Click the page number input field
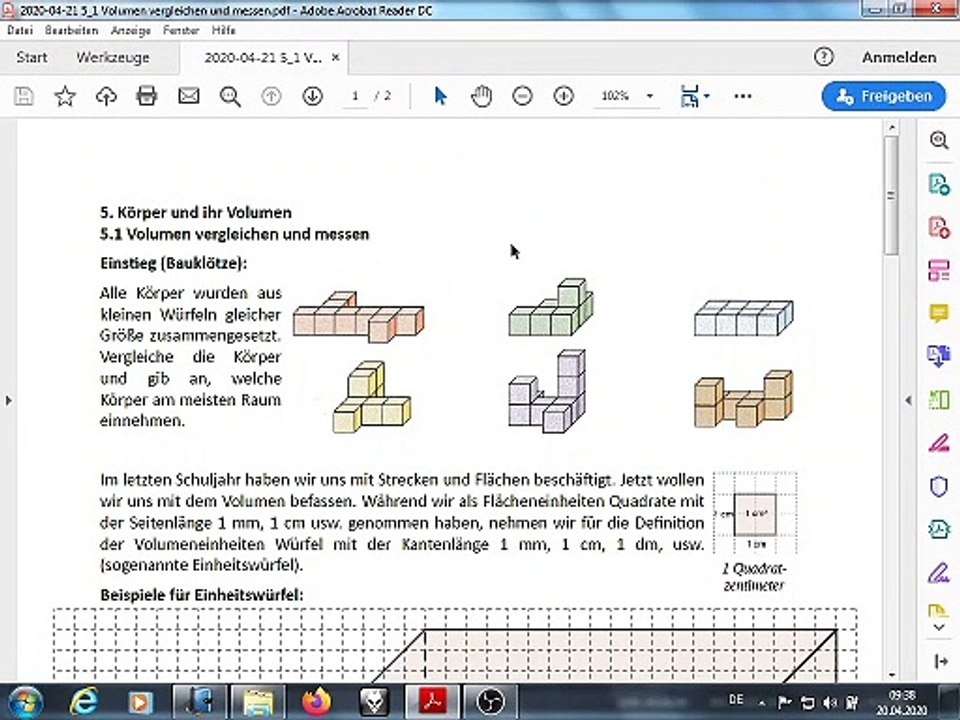Image resolution: width=960 pixels, height=720 pixels. click(x=355, y=96)
